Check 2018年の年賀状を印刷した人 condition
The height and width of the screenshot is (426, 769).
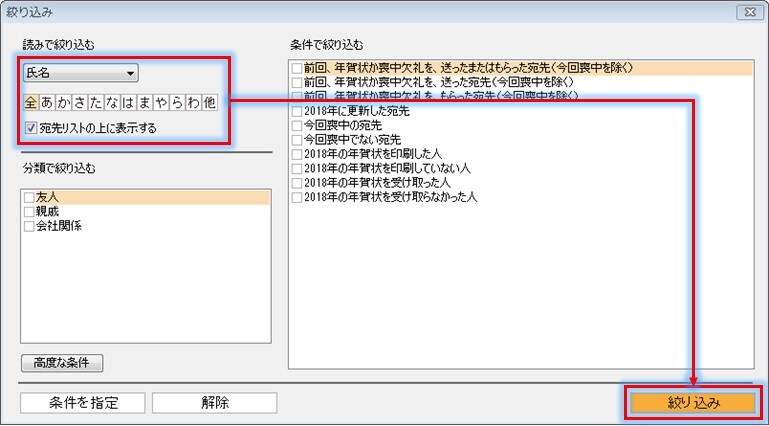point(297,154)
